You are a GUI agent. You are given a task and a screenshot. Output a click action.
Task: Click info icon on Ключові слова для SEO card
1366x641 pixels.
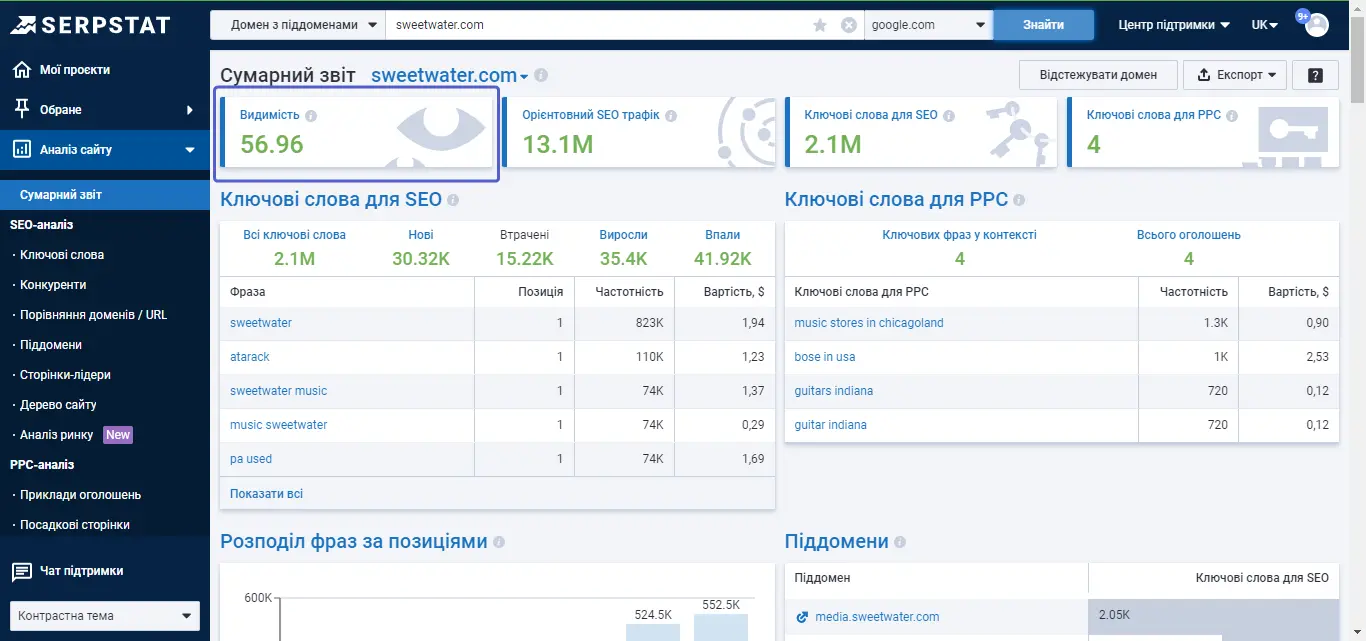tap(950, 116)
